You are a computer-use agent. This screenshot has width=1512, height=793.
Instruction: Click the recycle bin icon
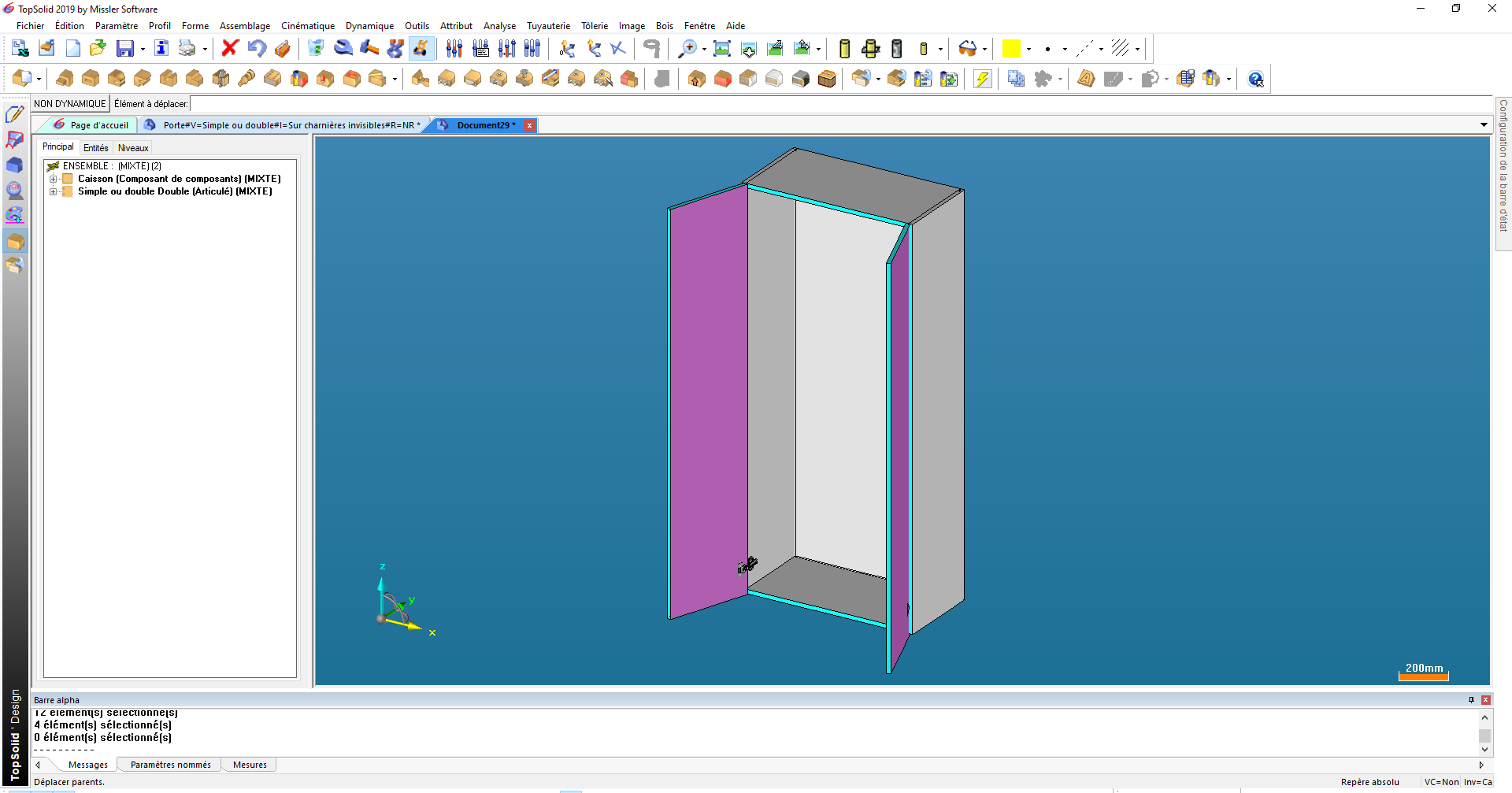[x=316, y=49]
